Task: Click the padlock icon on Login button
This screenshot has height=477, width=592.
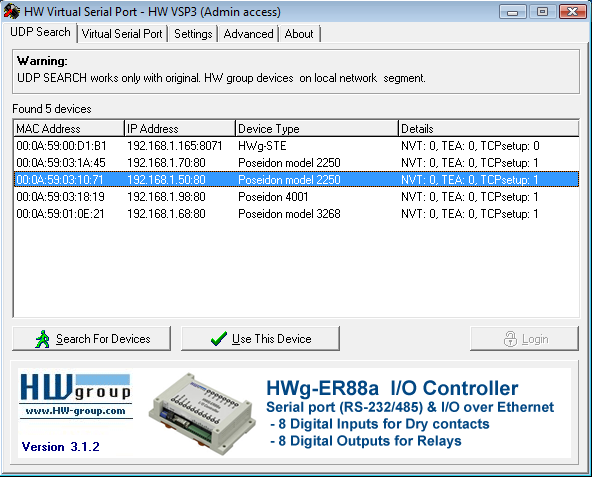Action: [x=510, y=339]
